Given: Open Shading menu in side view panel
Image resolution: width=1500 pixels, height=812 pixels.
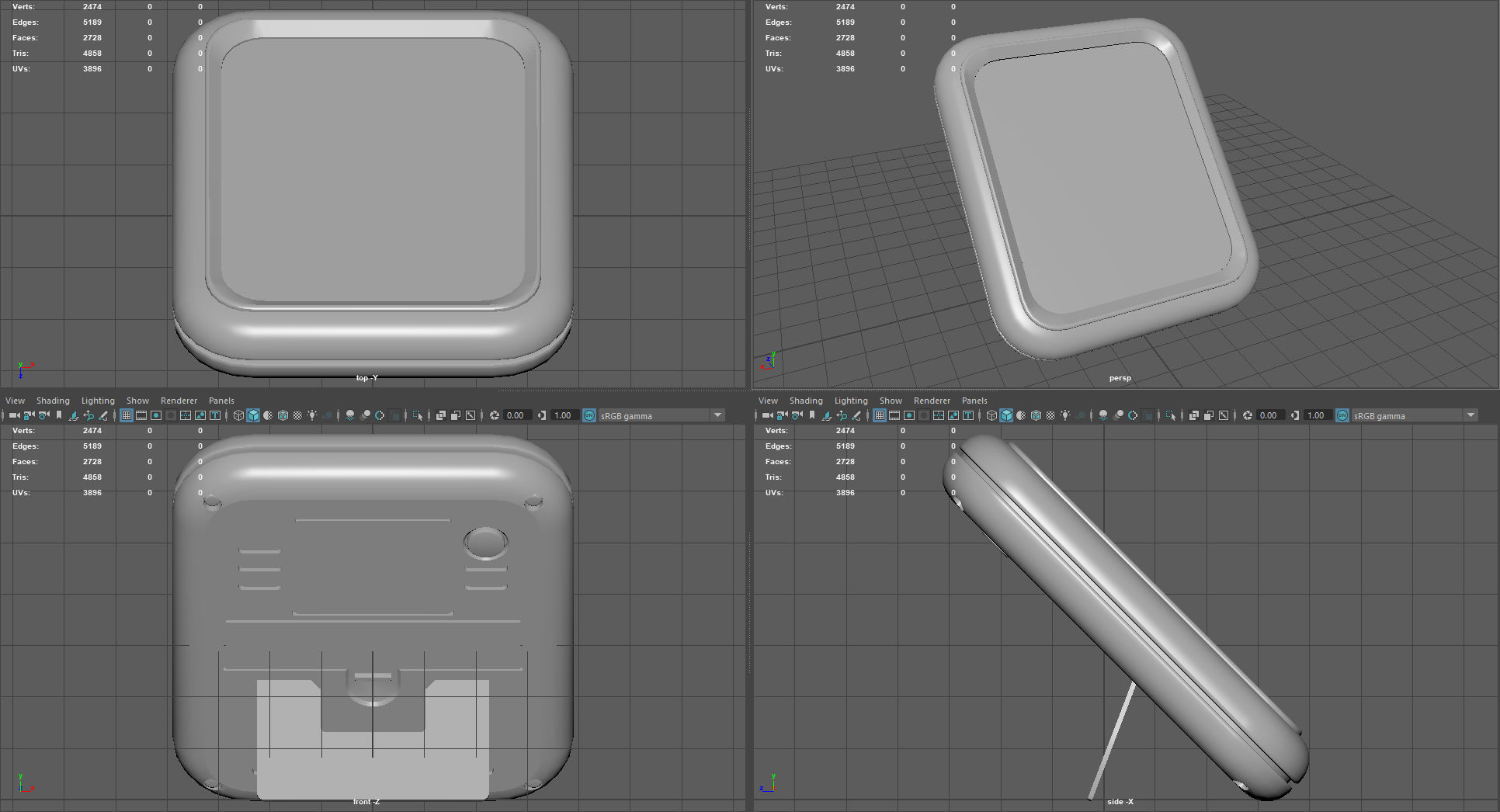Looking at the screenshot, I should click(x=806, y=401).
